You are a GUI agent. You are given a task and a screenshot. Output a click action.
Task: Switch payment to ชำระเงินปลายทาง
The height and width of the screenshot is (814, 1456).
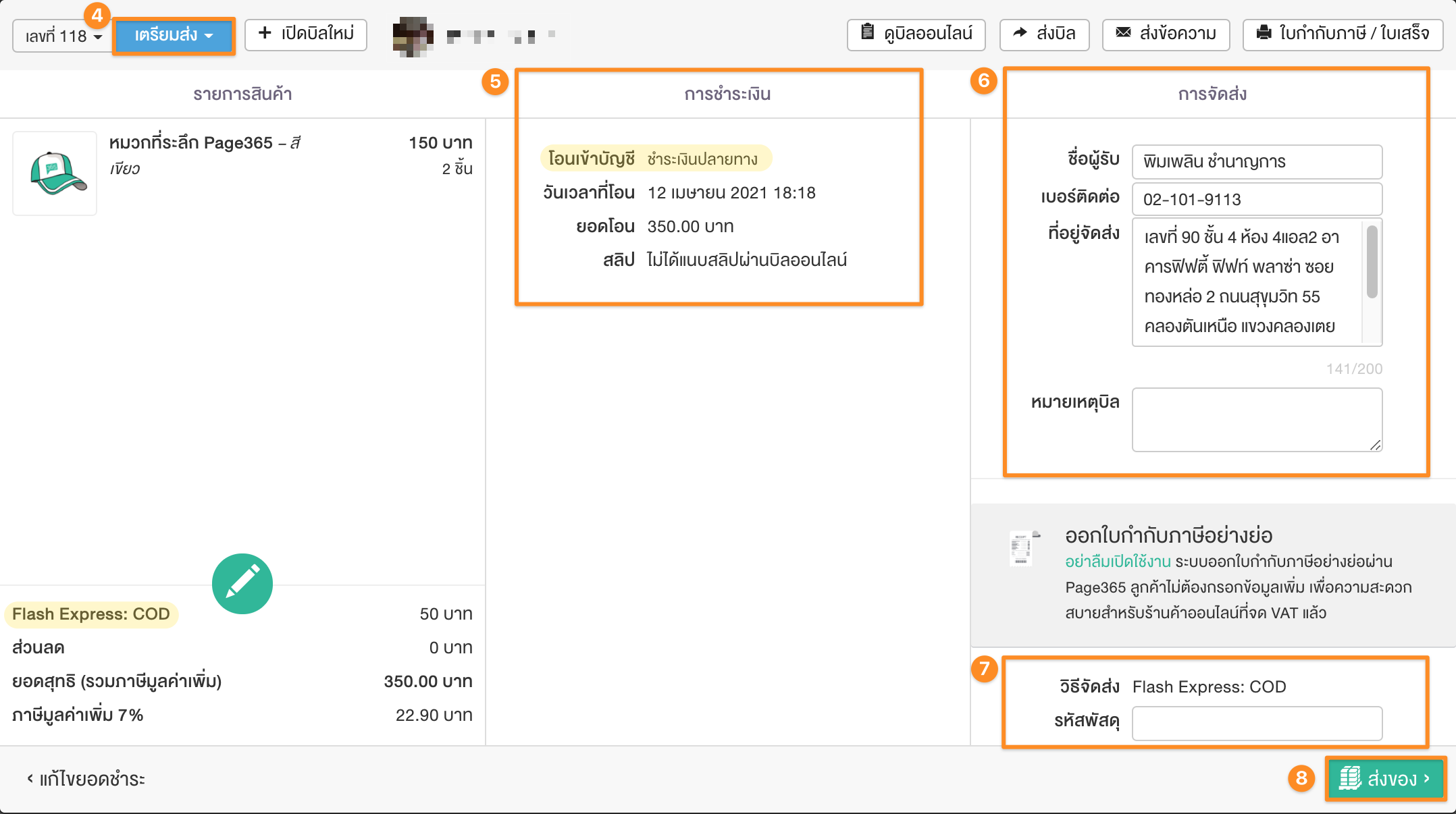tap(702, 159)
